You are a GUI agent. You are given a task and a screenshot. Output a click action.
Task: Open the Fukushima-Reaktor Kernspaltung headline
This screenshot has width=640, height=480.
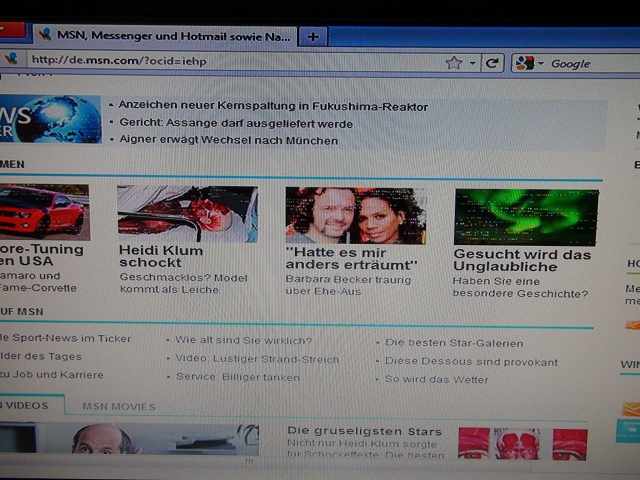pyautogui.click(x=273, y=106)
